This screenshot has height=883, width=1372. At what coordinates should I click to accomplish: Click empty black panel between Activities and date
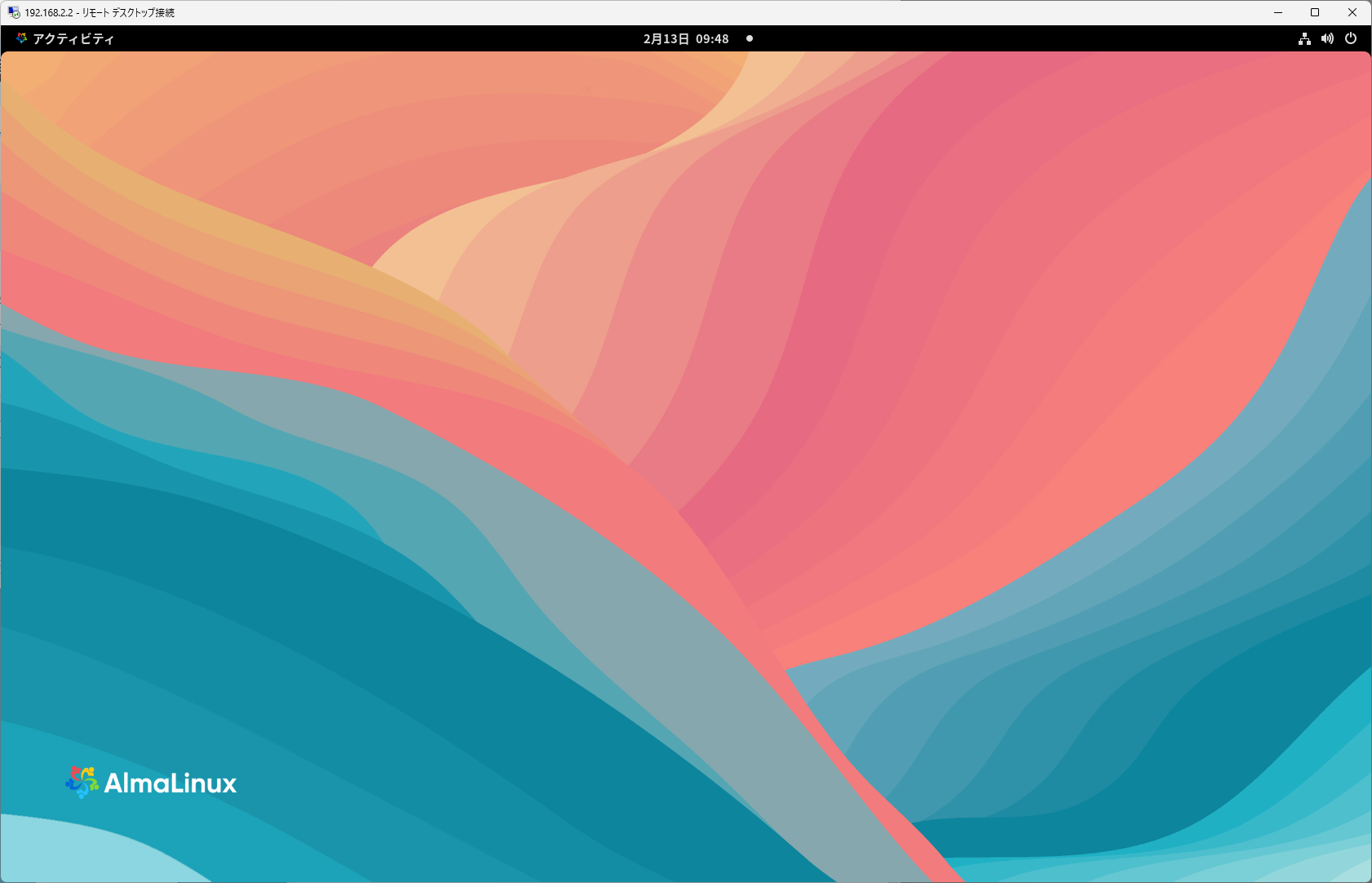(x=367, y=38)
